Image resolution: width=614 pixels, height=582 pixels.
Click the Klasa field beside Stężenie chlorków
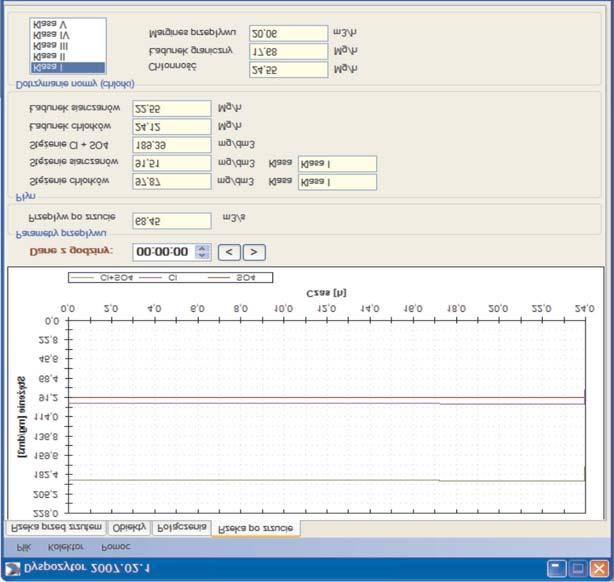[x=338, y=182]
